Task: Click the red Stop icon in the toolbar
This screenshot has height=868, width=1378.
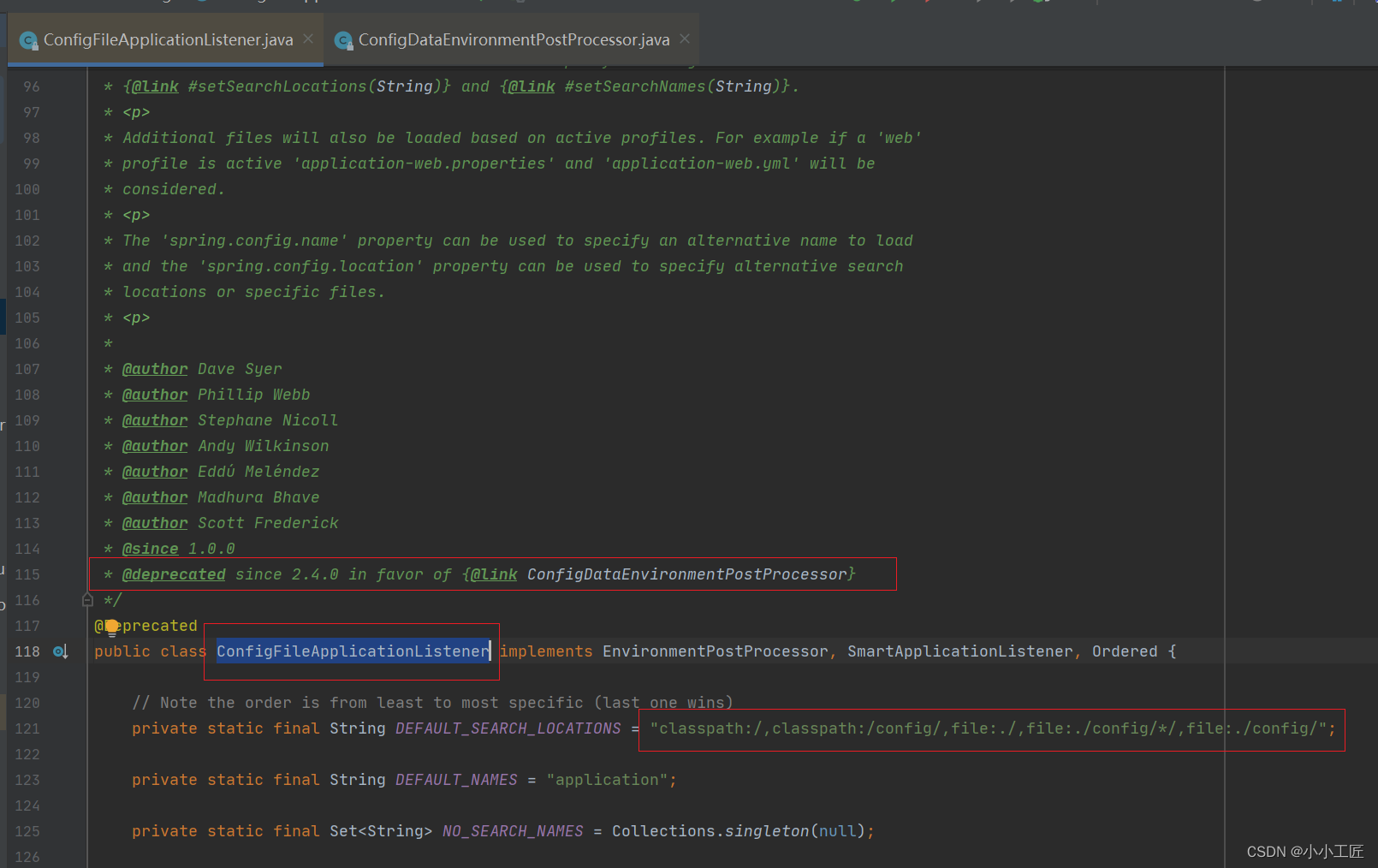Action: tap(927, 3)
